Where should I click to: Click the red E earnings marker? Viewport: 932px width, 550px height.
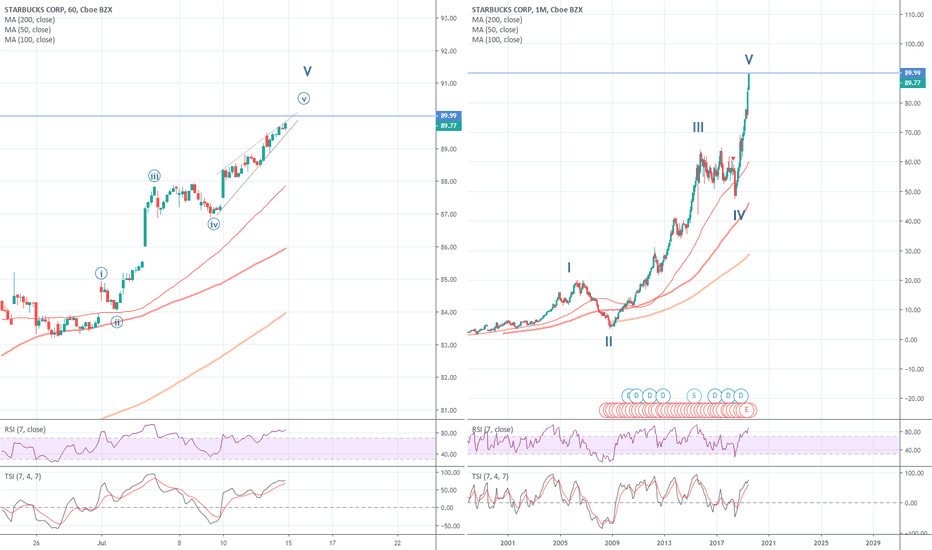(x=747, y=410)
